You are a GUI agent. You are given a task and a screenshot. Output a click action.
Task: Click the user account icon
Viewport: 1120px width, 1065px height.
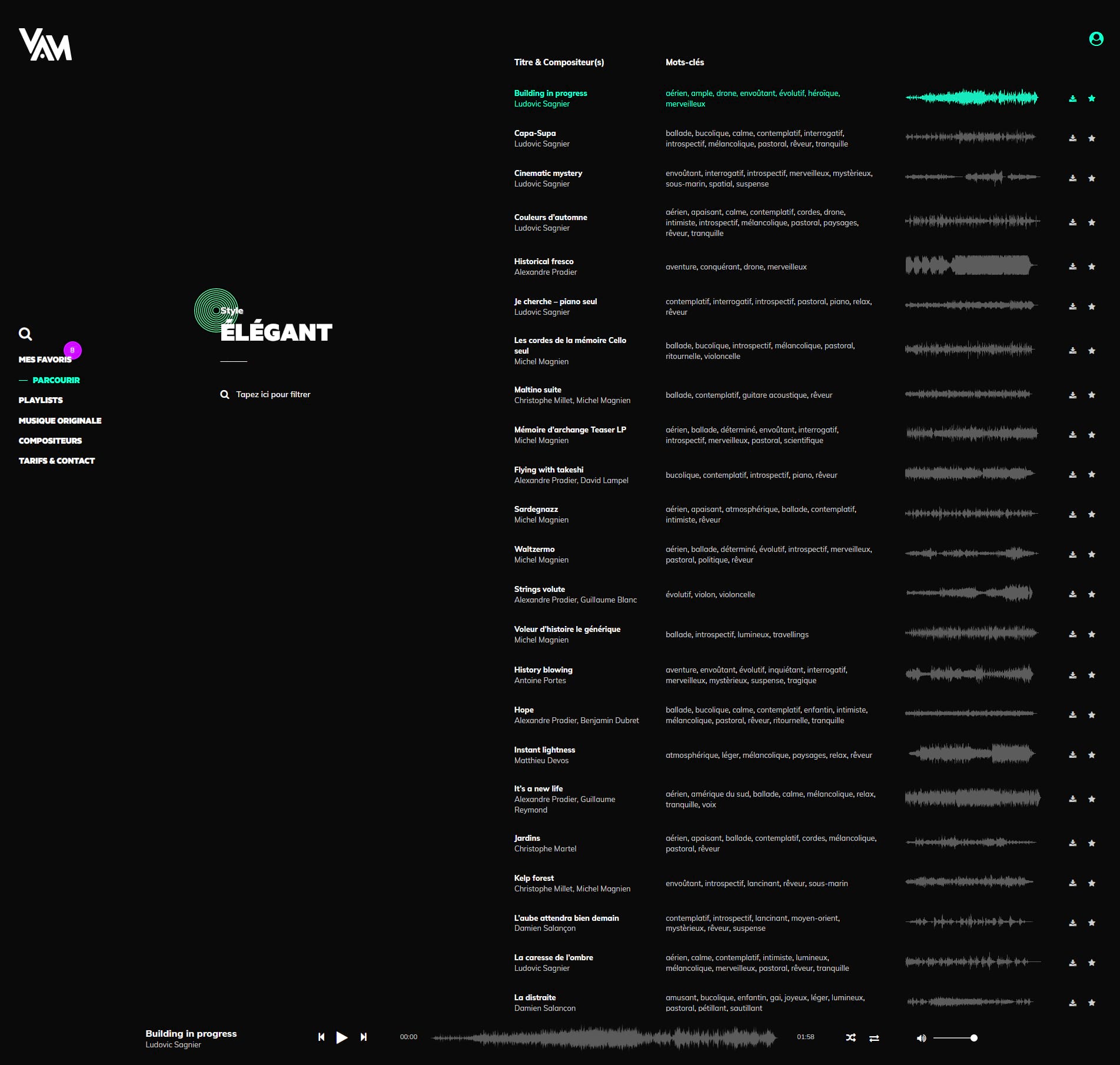coord(1096,39)
